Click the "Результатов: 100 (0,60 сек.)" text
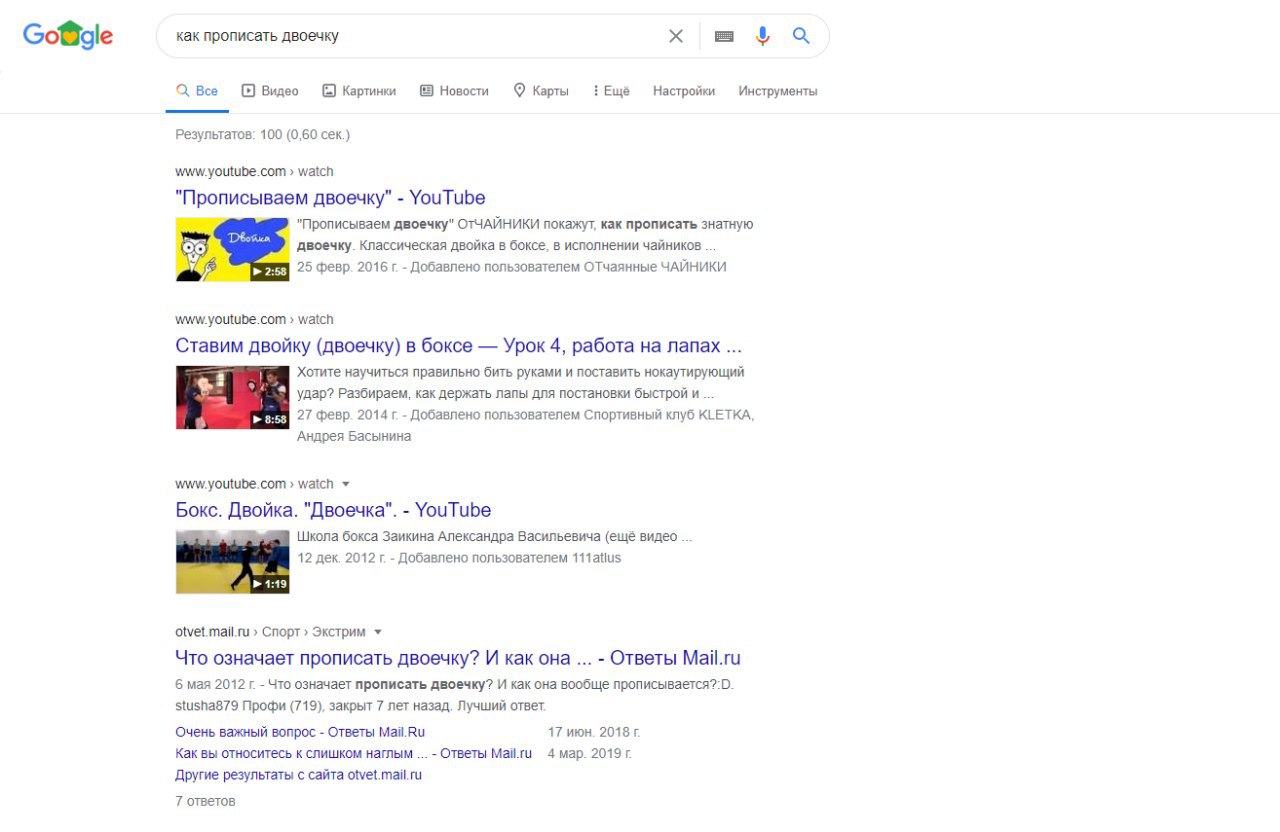Image resolution: width=1280 pixels, height=832 pixels. tap(262, 134)
